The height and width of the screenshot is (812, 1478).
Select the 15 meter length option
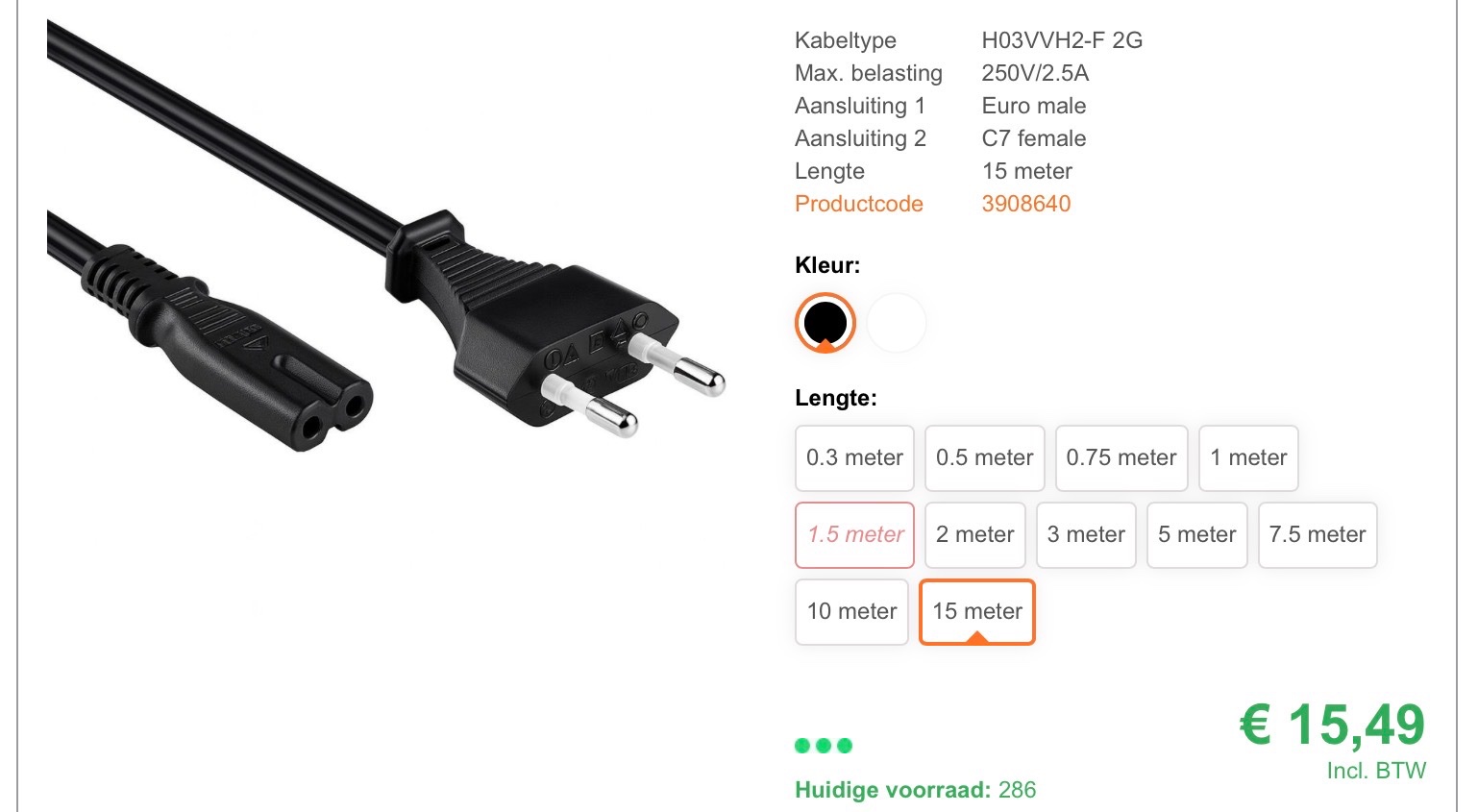pos(977,612)
